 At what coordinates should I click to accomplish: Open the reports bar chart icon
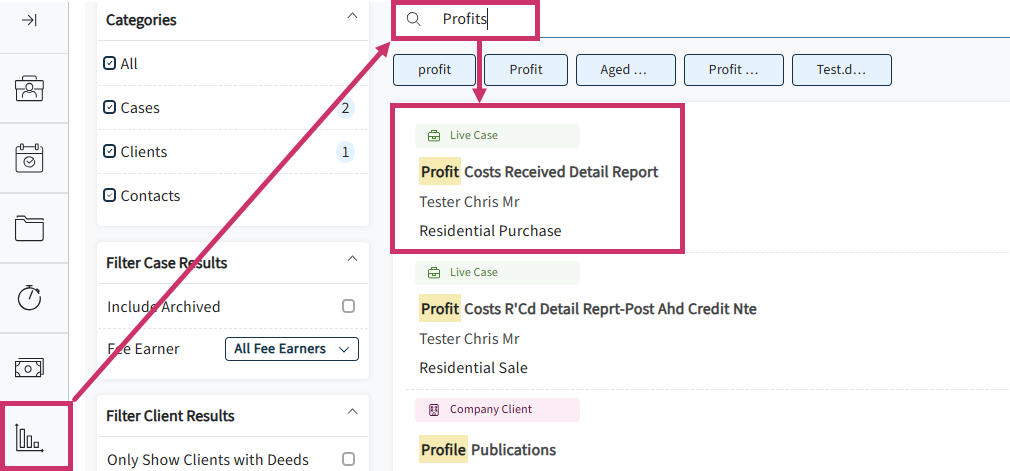[x=29, y=437]
